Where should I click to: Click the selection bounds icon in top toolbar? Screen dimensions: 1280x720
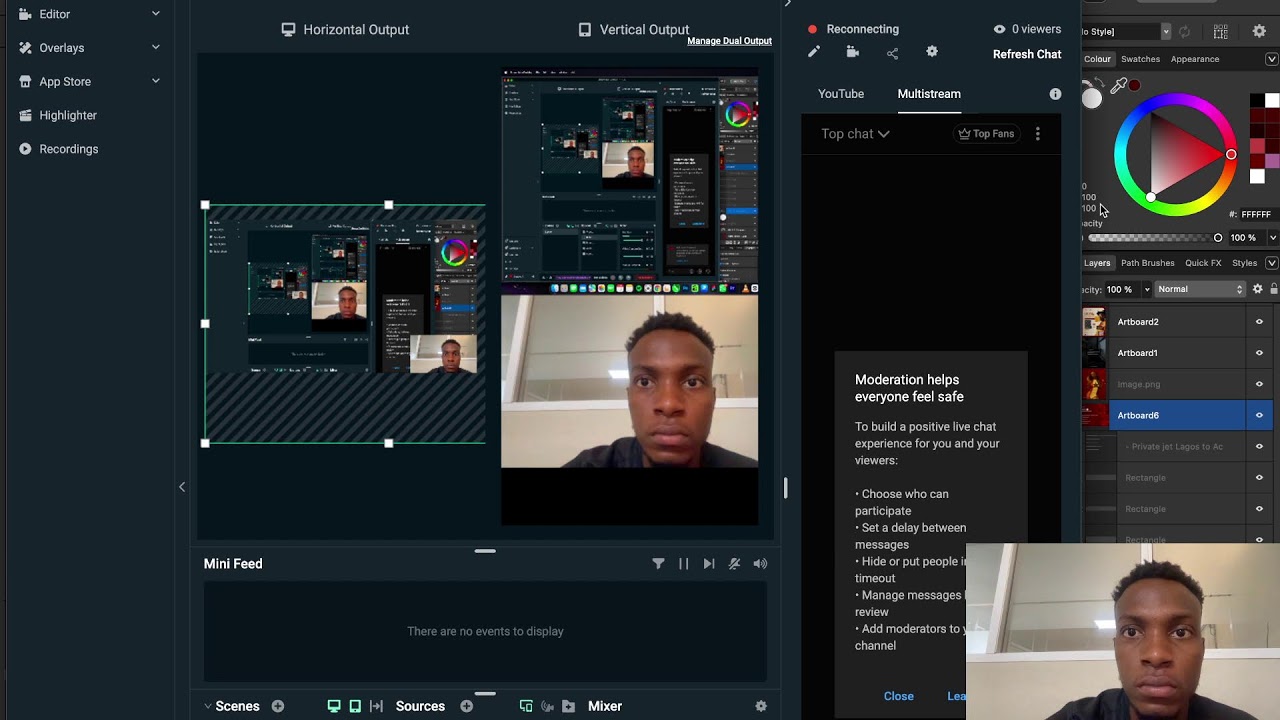click(x=1221, y=32)
